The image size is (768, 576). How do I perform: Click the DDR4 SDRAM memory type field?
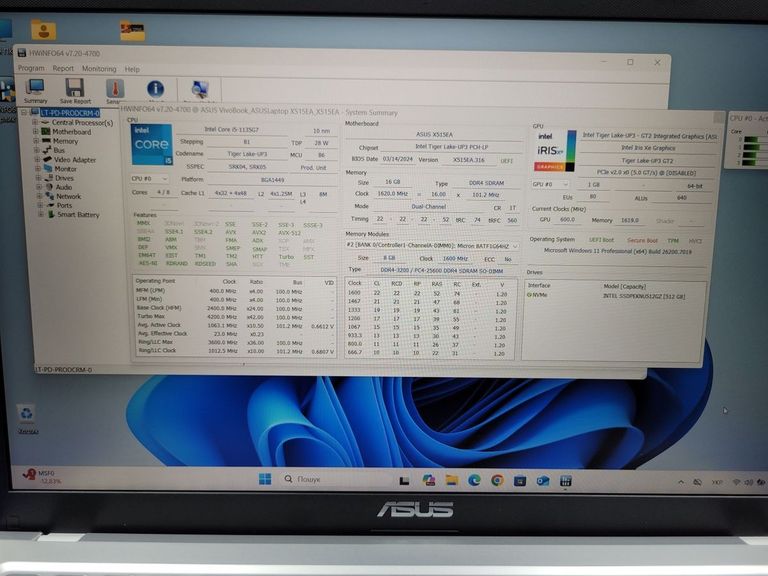(x=486, y=183)
